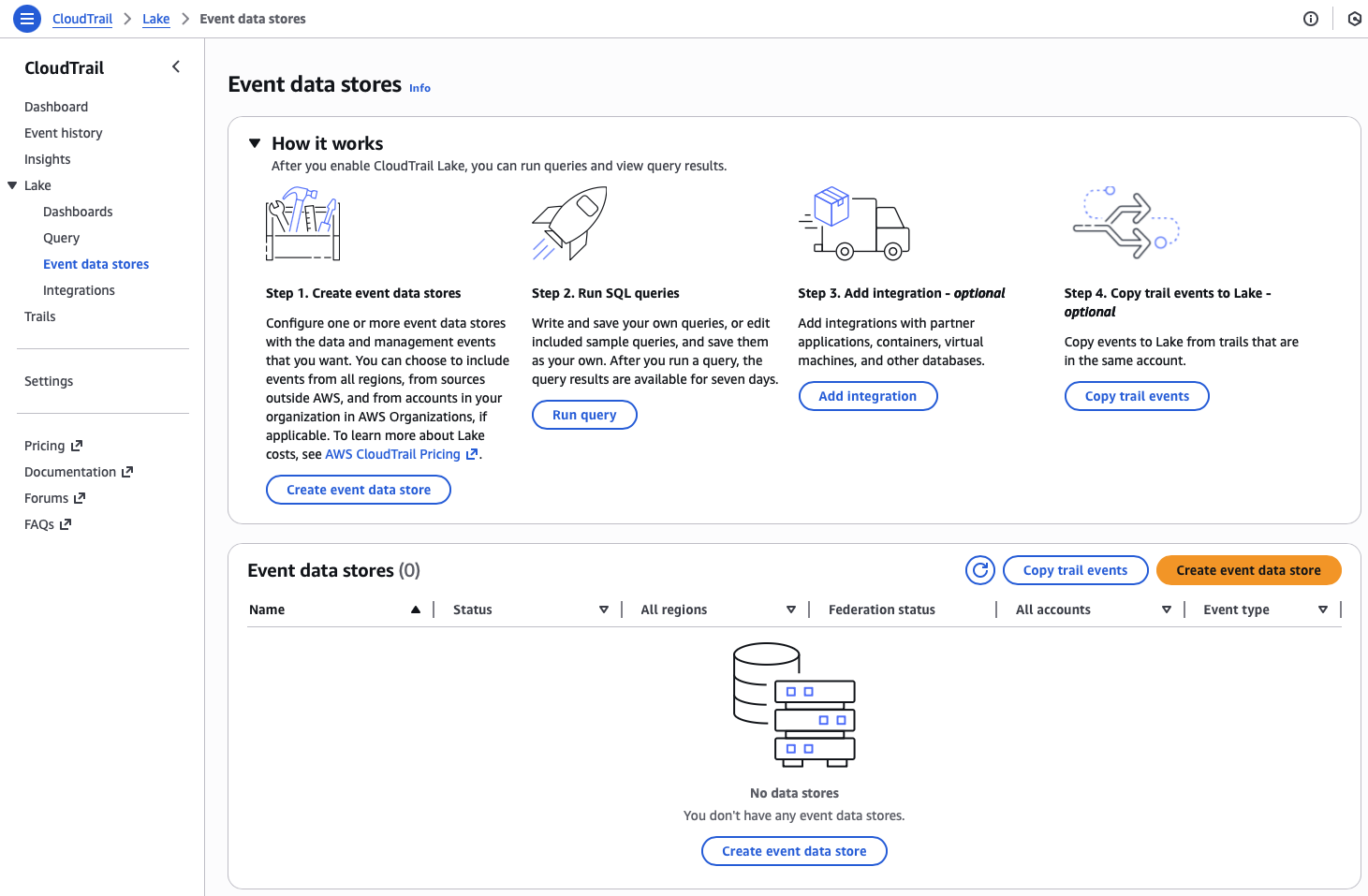Open the All accounts filter dropdown
The width and height of the screenshot is (1368, 896).
click(1166, 610)
